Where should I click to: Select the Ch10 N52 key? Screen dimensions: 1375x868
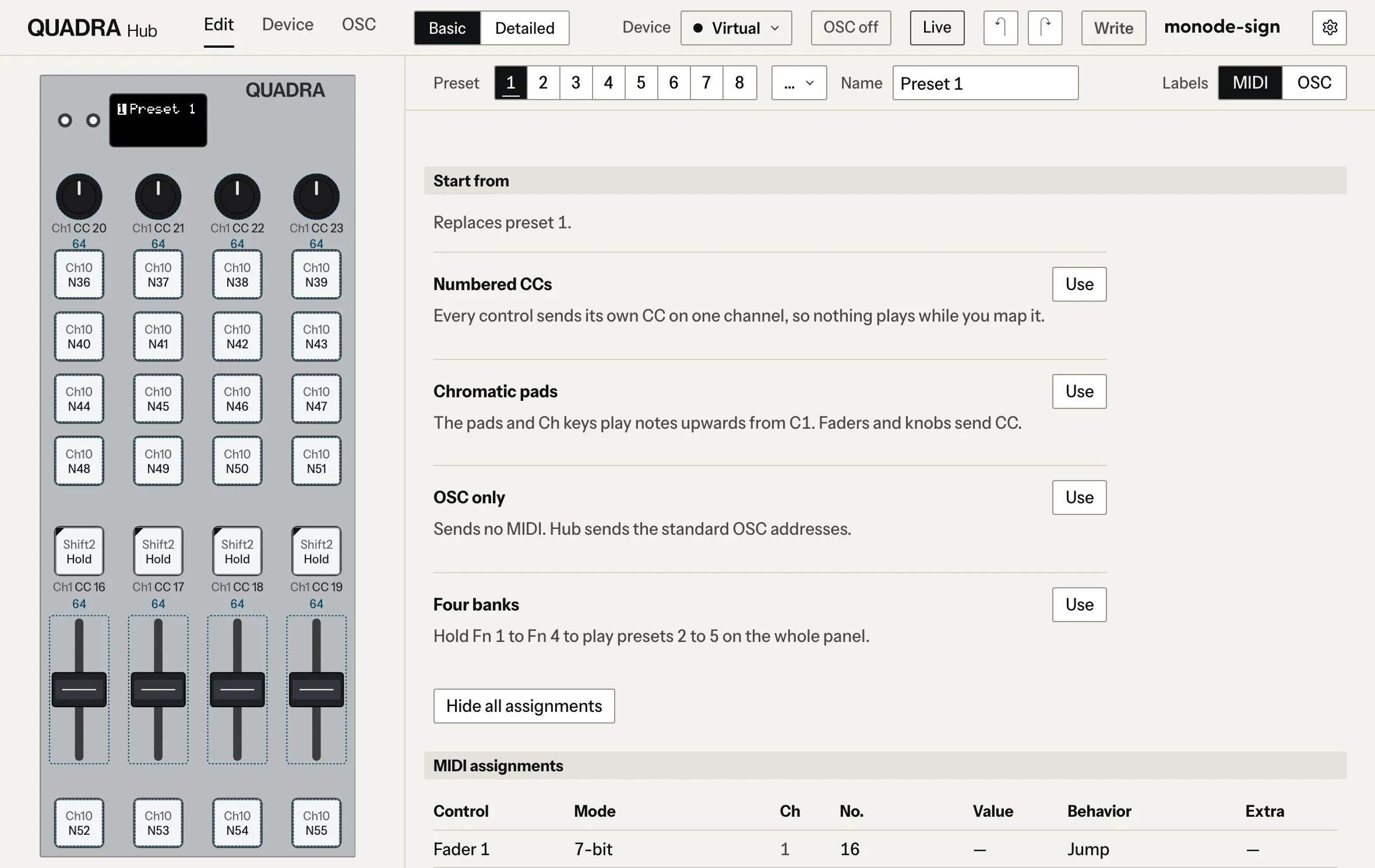point(79,823)
